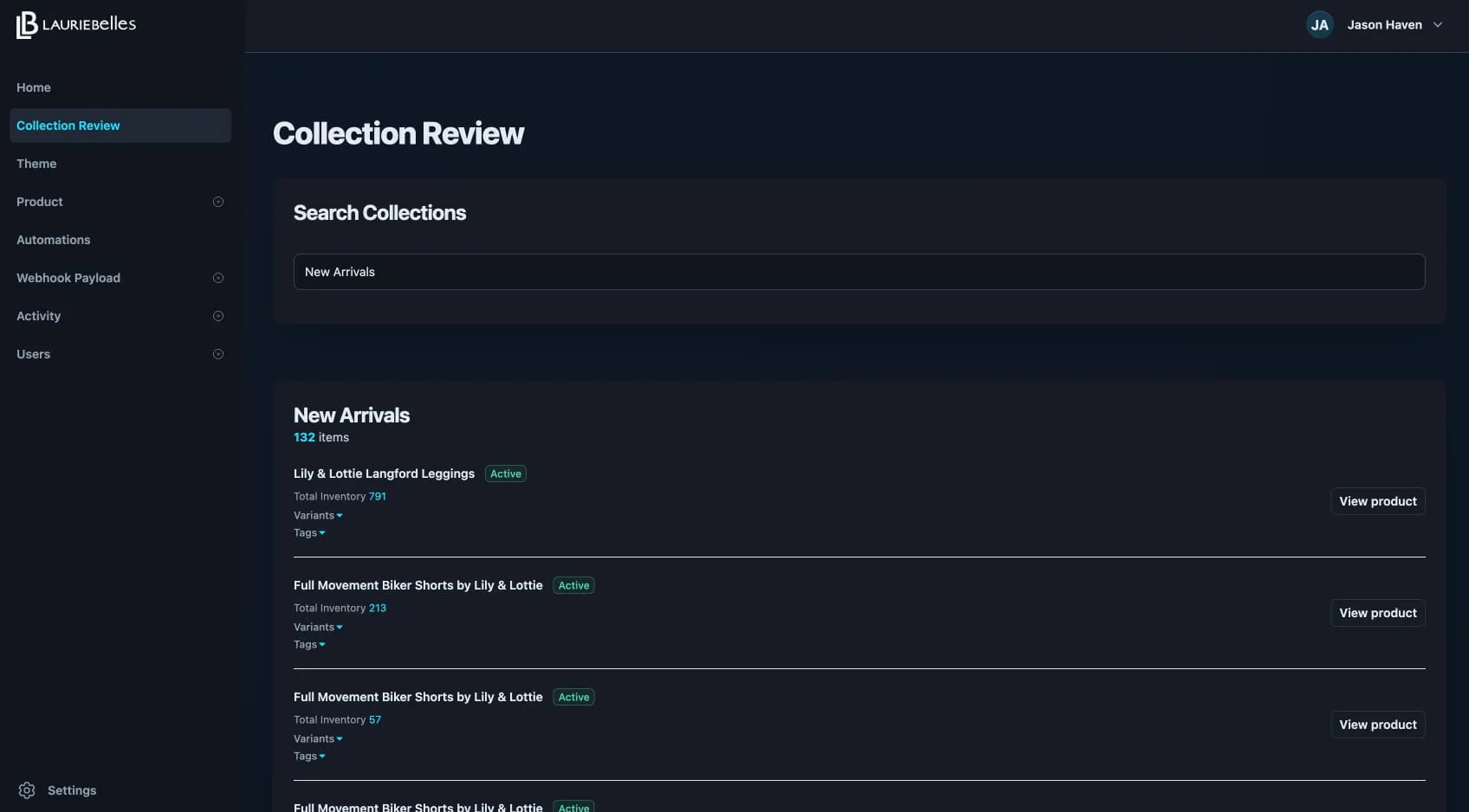Expand the Product submenu plus icon

coord(218,202)
